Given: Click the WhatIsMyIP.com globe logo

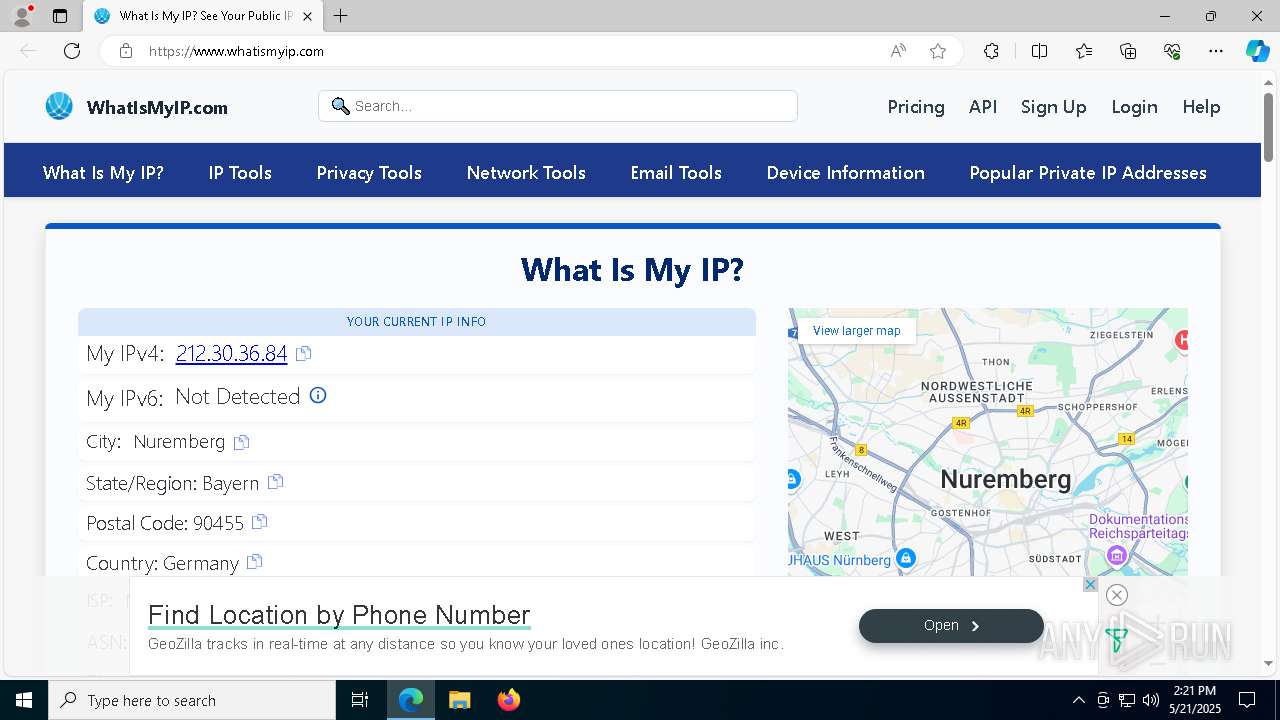Looking at the screenshot, I should pos(59,106).
